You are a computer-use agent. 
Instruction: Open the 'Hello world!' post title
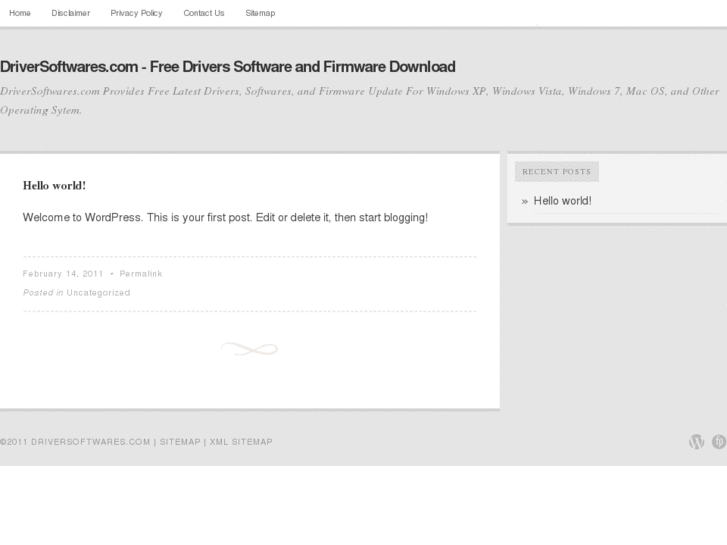(x=54, y=186)
